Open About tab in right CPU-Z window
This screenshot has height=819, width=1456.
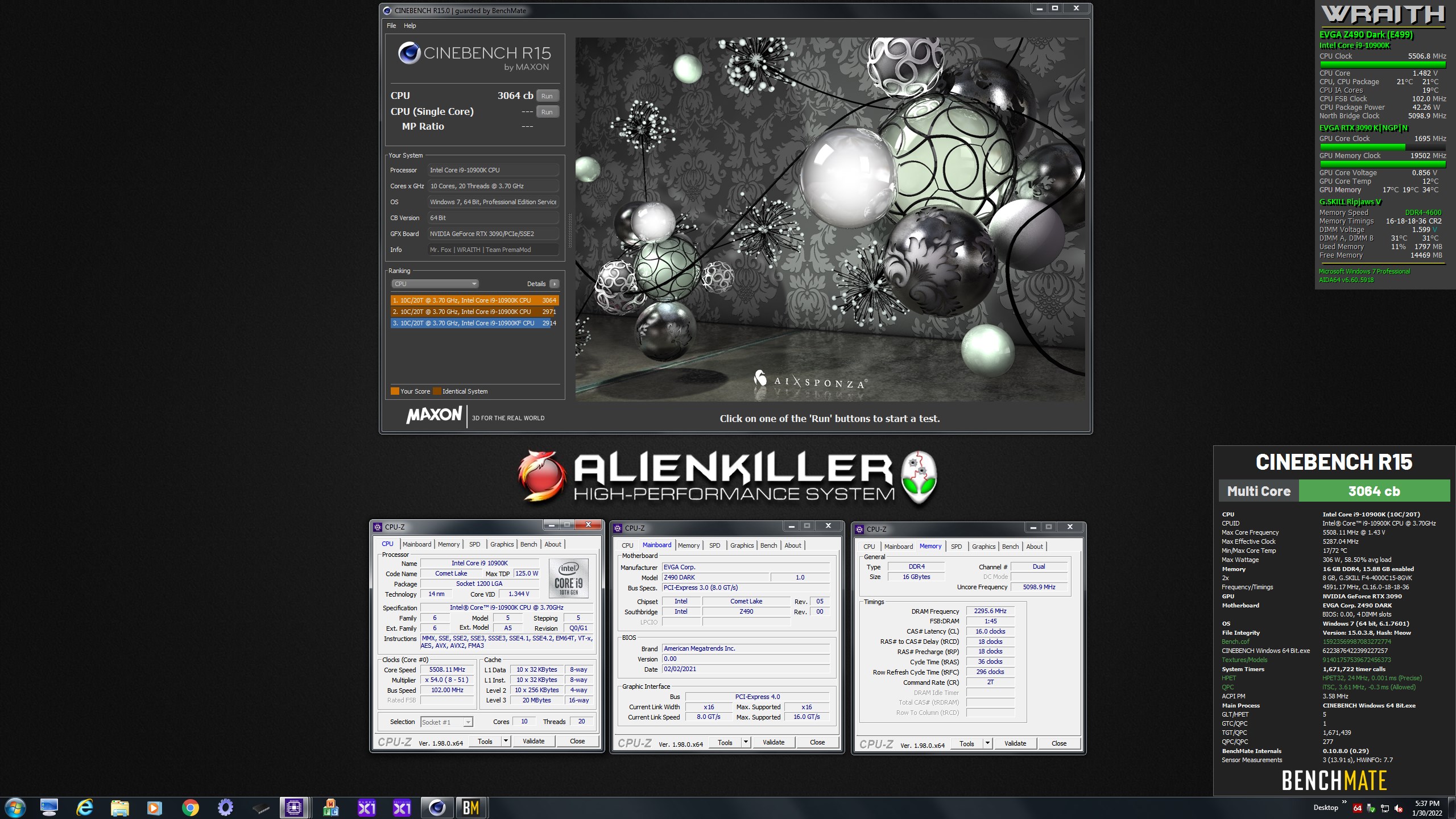point(1035,547)
